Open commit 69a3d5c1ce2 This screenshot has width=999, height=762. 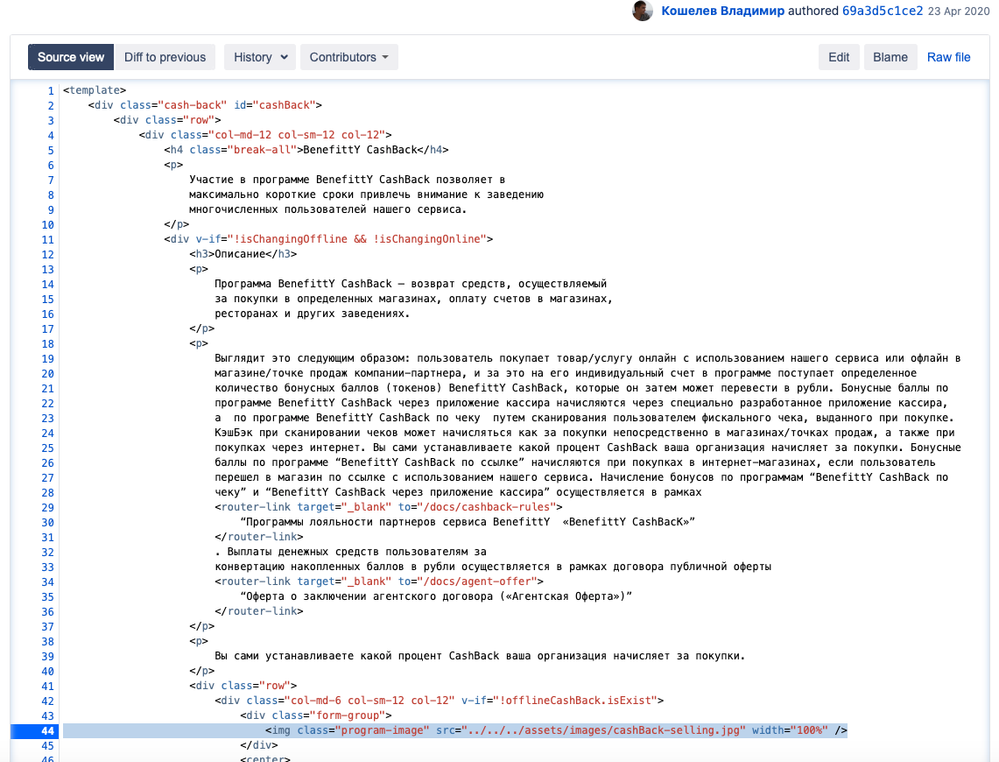(x=882, y=11)
